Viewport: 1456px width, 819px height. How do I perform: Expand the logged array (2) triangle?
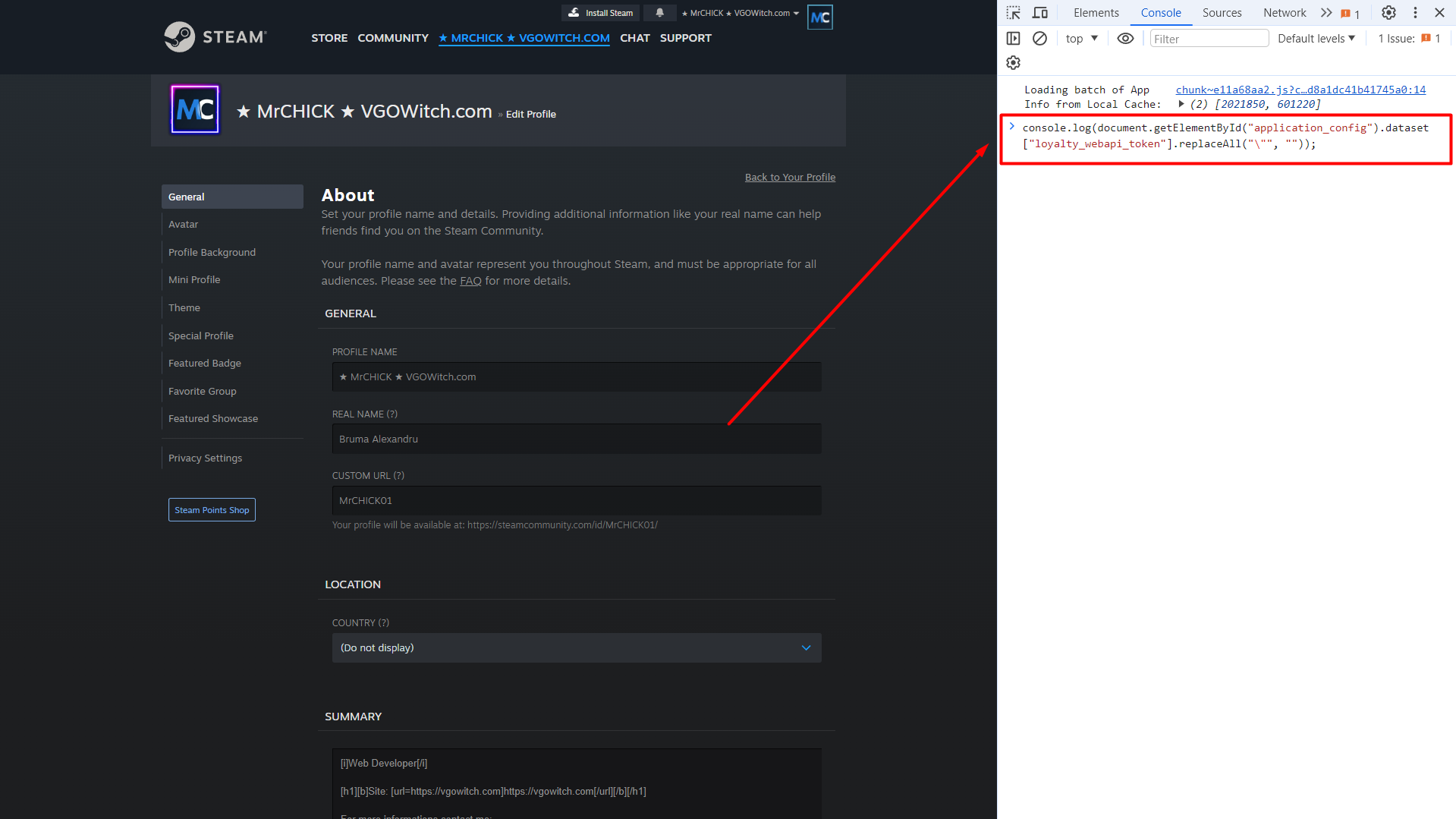click(x=1181, y=104)
